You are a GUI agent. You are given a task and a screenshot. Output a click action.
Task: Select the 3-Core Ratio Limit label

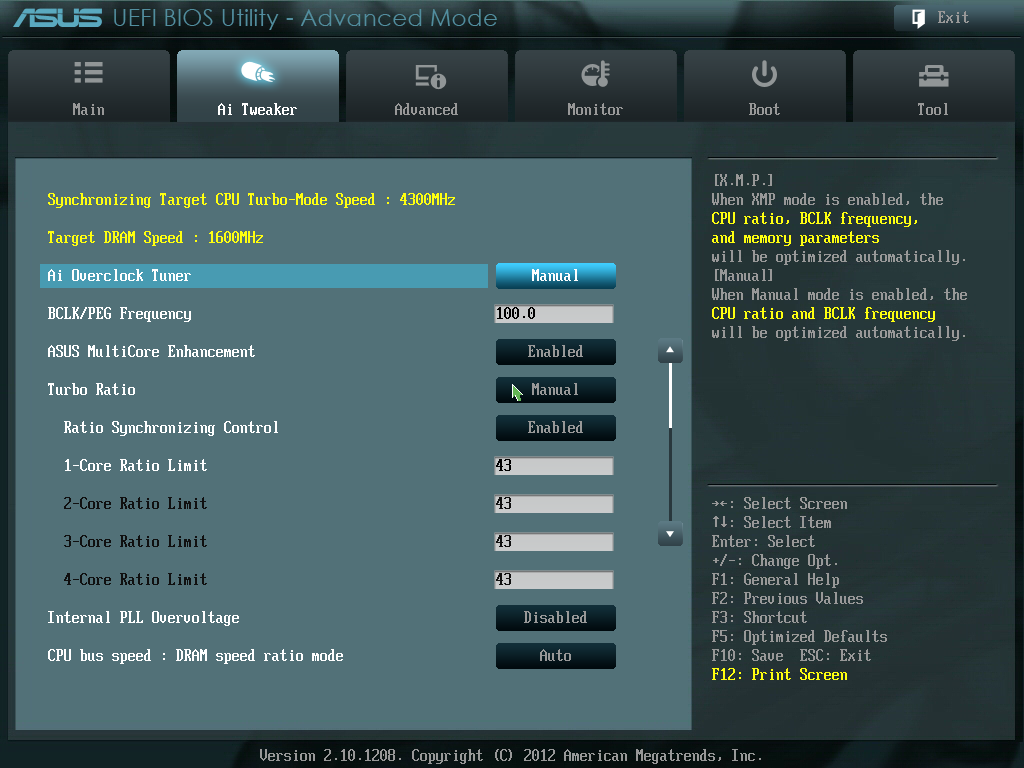pyautogui.click(x=135, y=541)
